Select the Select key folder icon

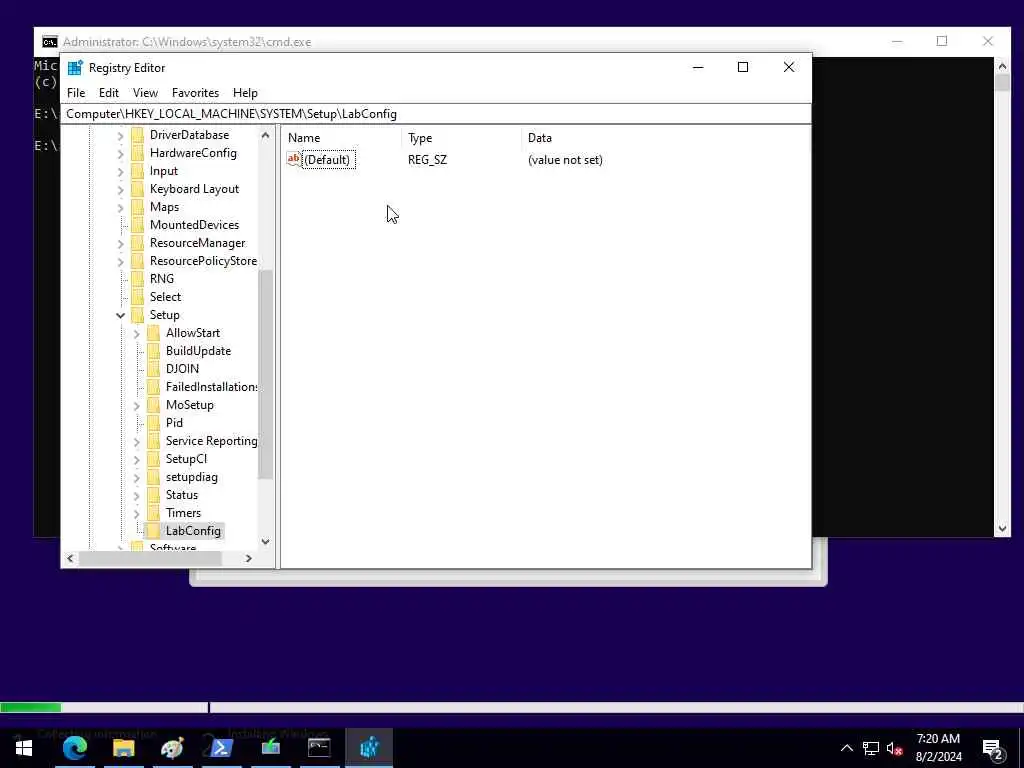[x=137, y=296]
